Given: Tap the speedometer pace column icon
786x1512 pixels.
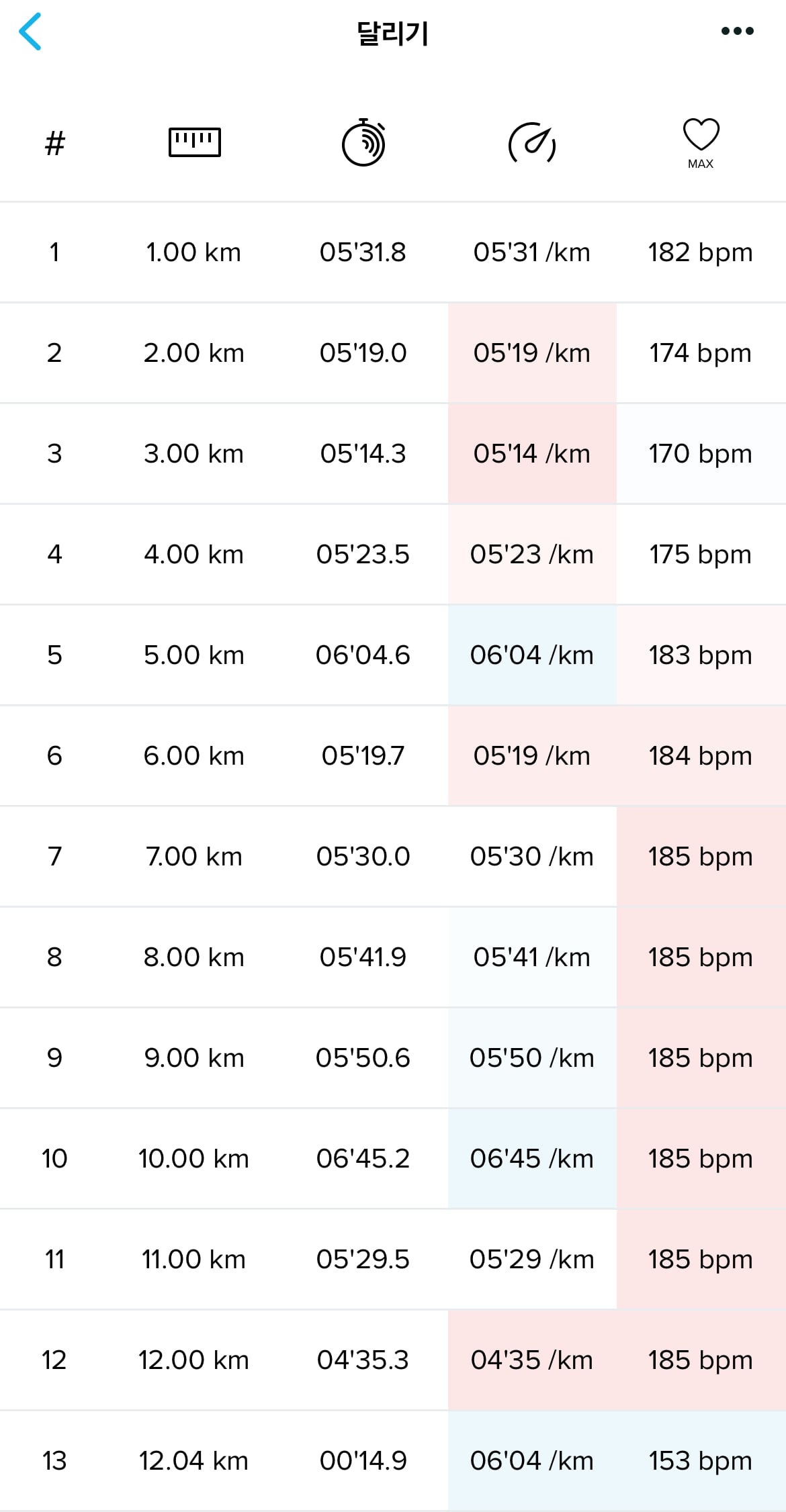Looking at the screenshot, I should pos(532,142).
